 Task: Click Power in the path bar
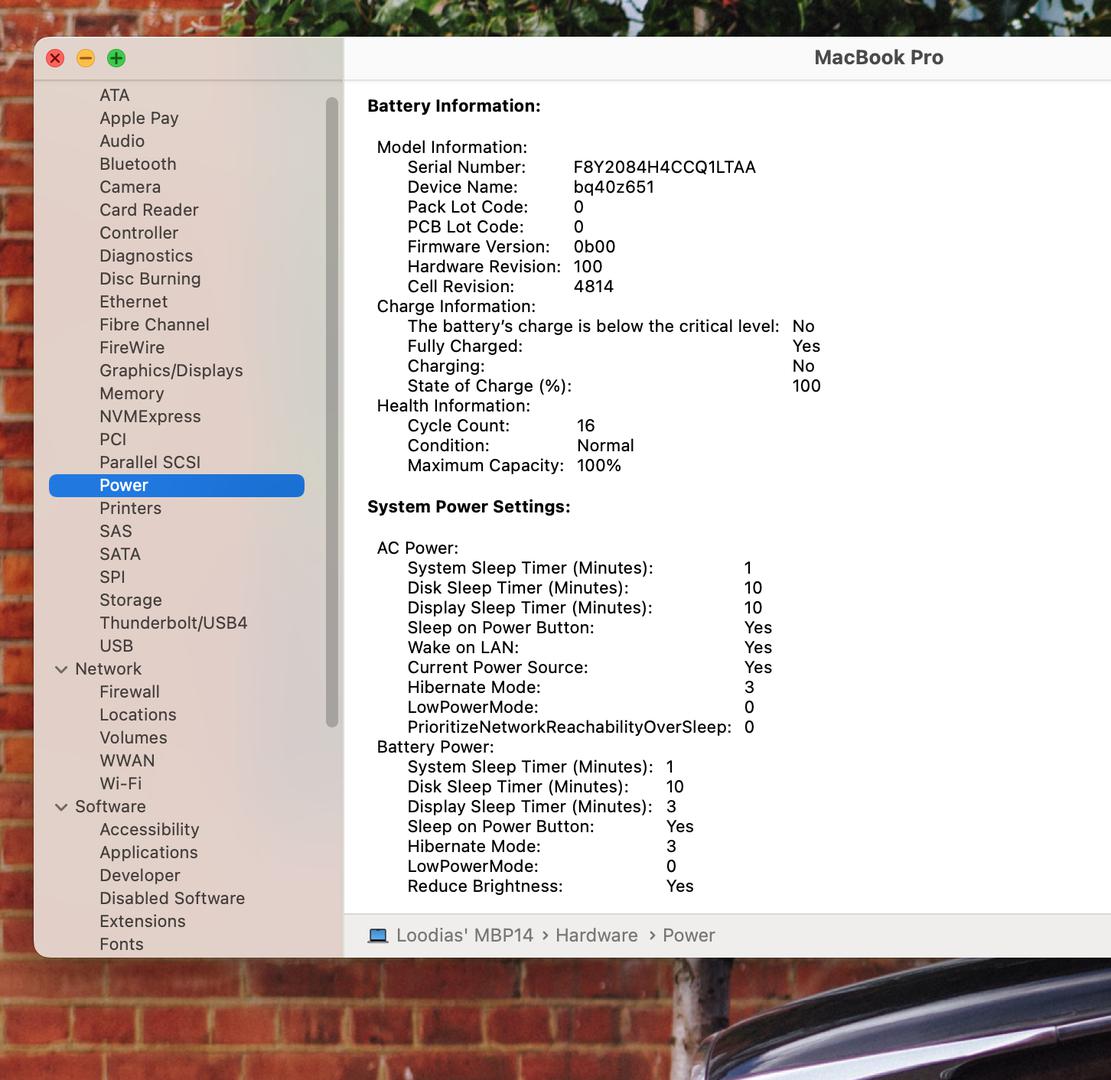coord(689,935)
